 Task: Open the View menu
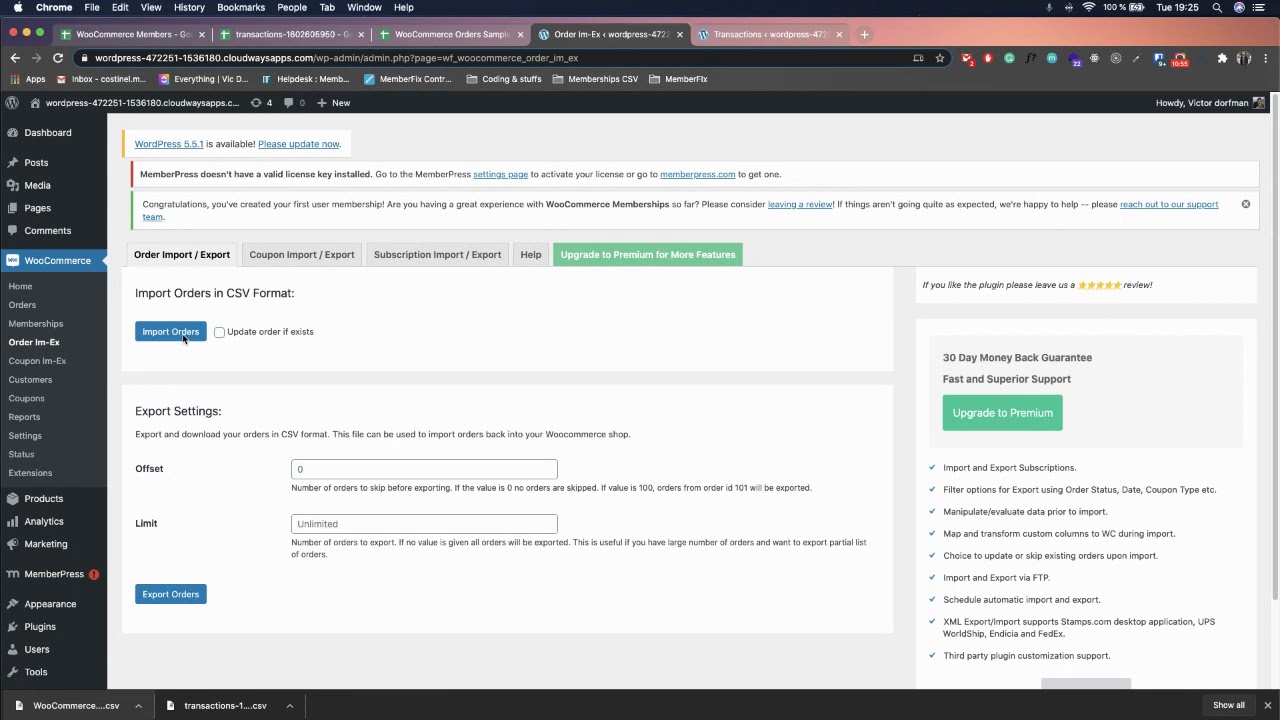point(151,7)
